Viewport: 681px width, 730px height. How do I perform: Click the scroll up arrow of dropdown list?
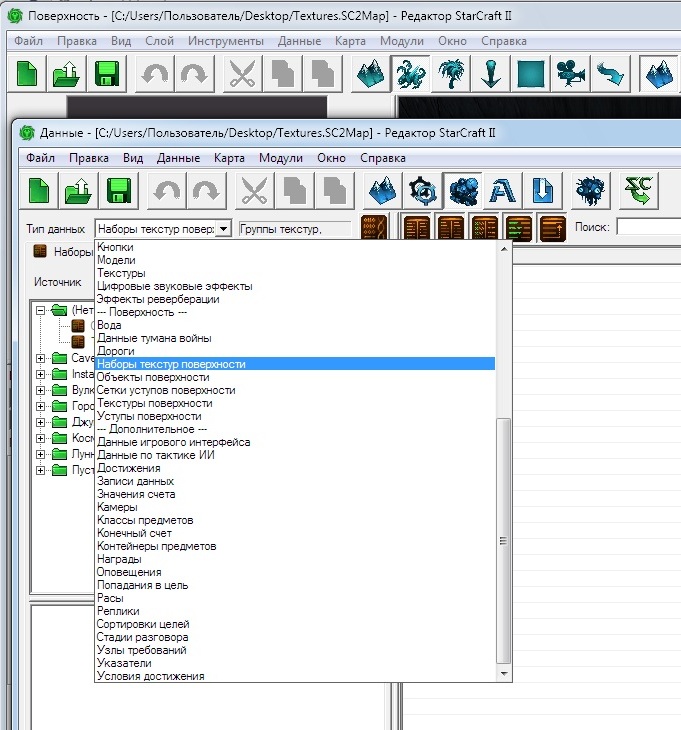tap(503, 249)
